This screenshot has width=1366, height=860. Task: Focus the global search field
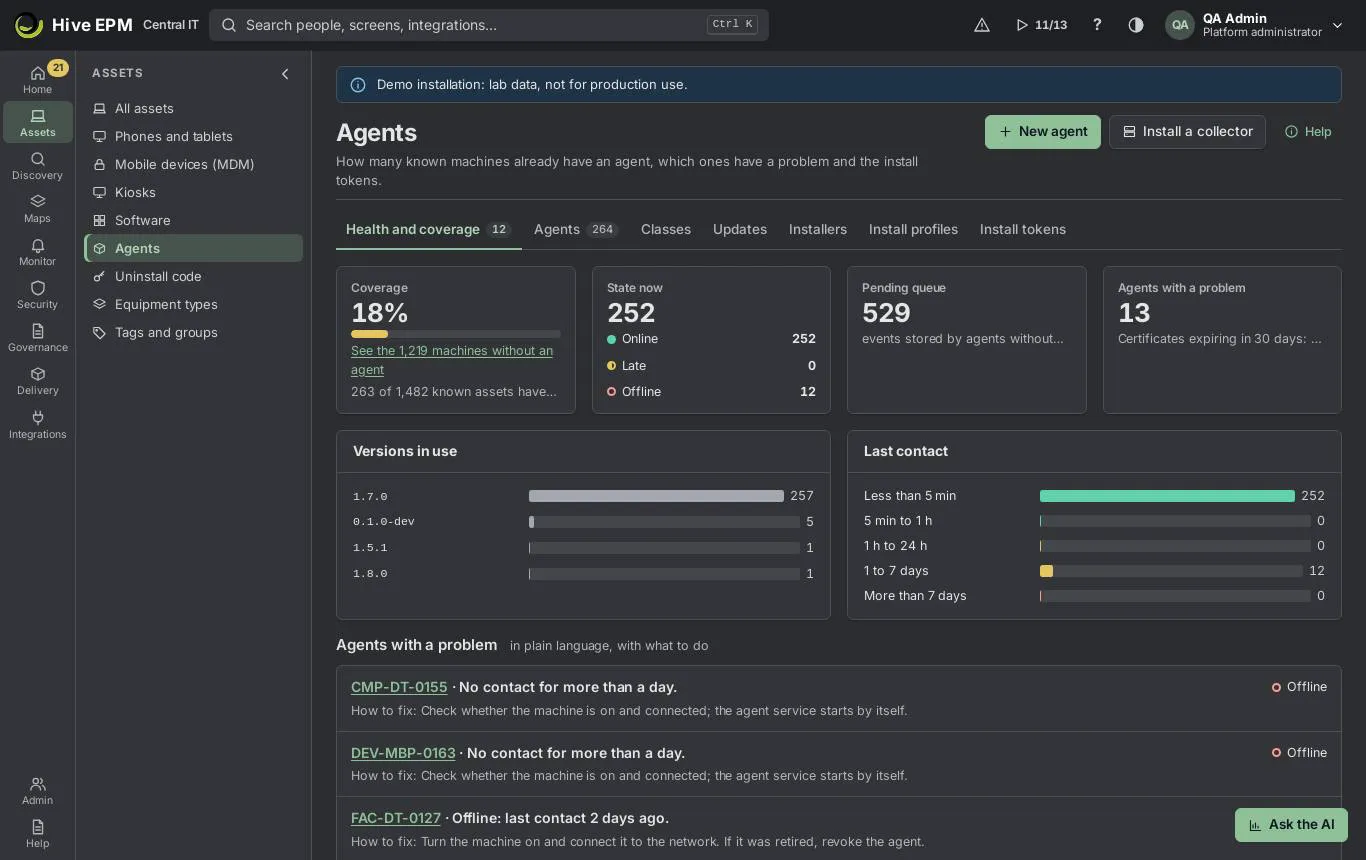tap(489, 25)
